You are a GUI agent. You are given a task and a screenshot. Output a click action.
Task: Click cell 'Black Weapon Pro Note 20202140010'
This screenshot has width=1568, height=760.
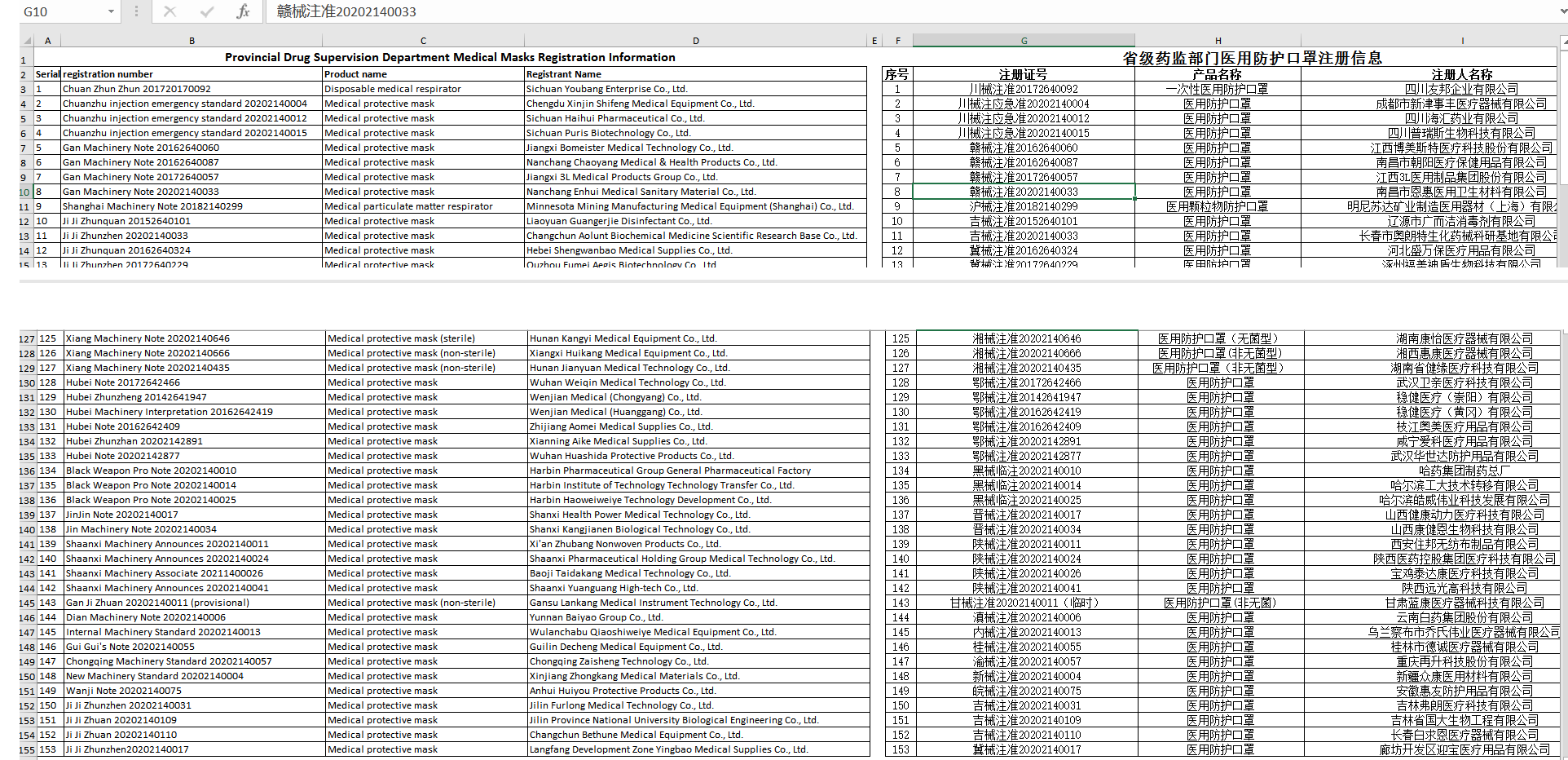pyautogui.click(x=195, y=471)
